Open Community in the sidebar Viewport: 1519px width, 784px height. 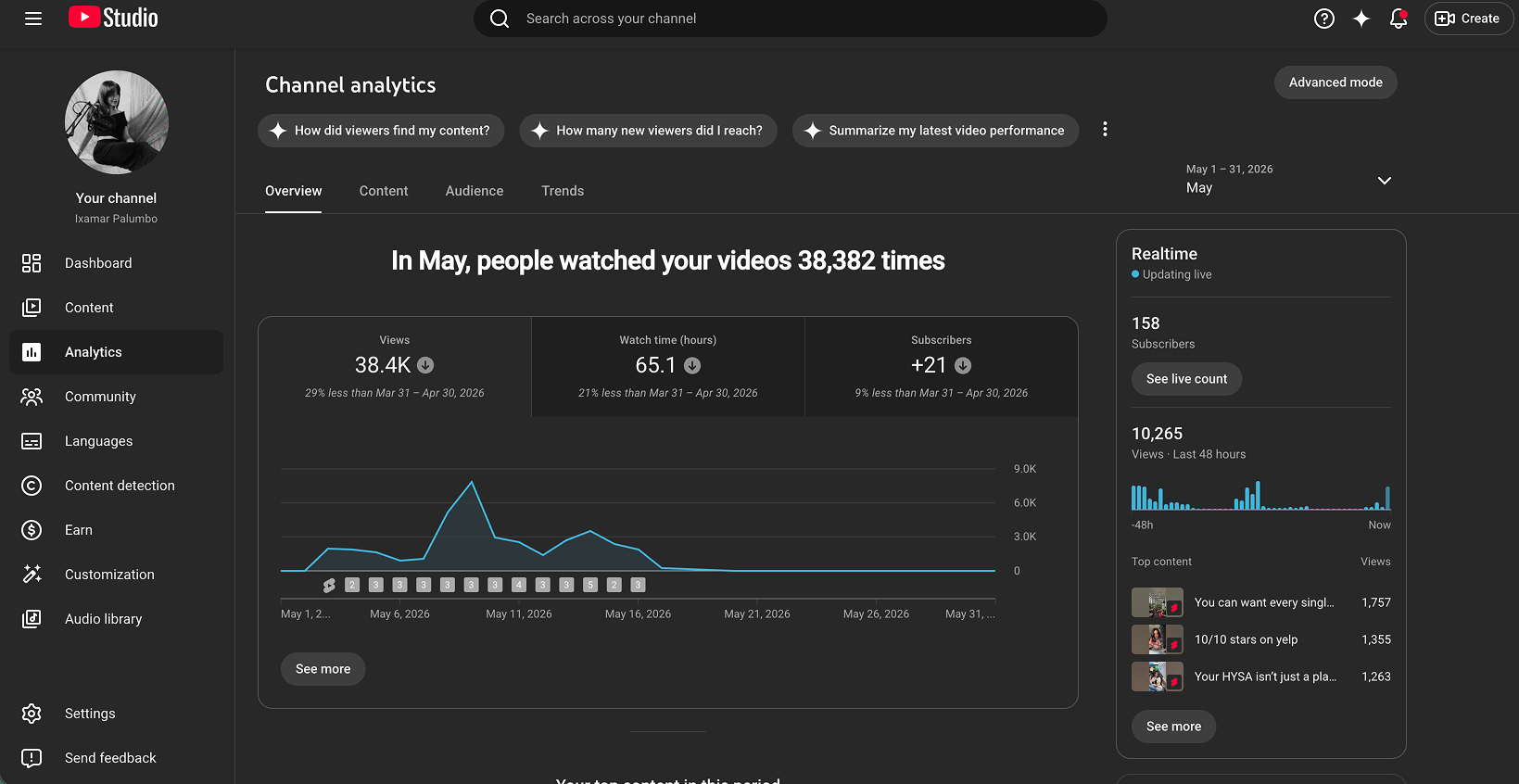tap(117, 397)
